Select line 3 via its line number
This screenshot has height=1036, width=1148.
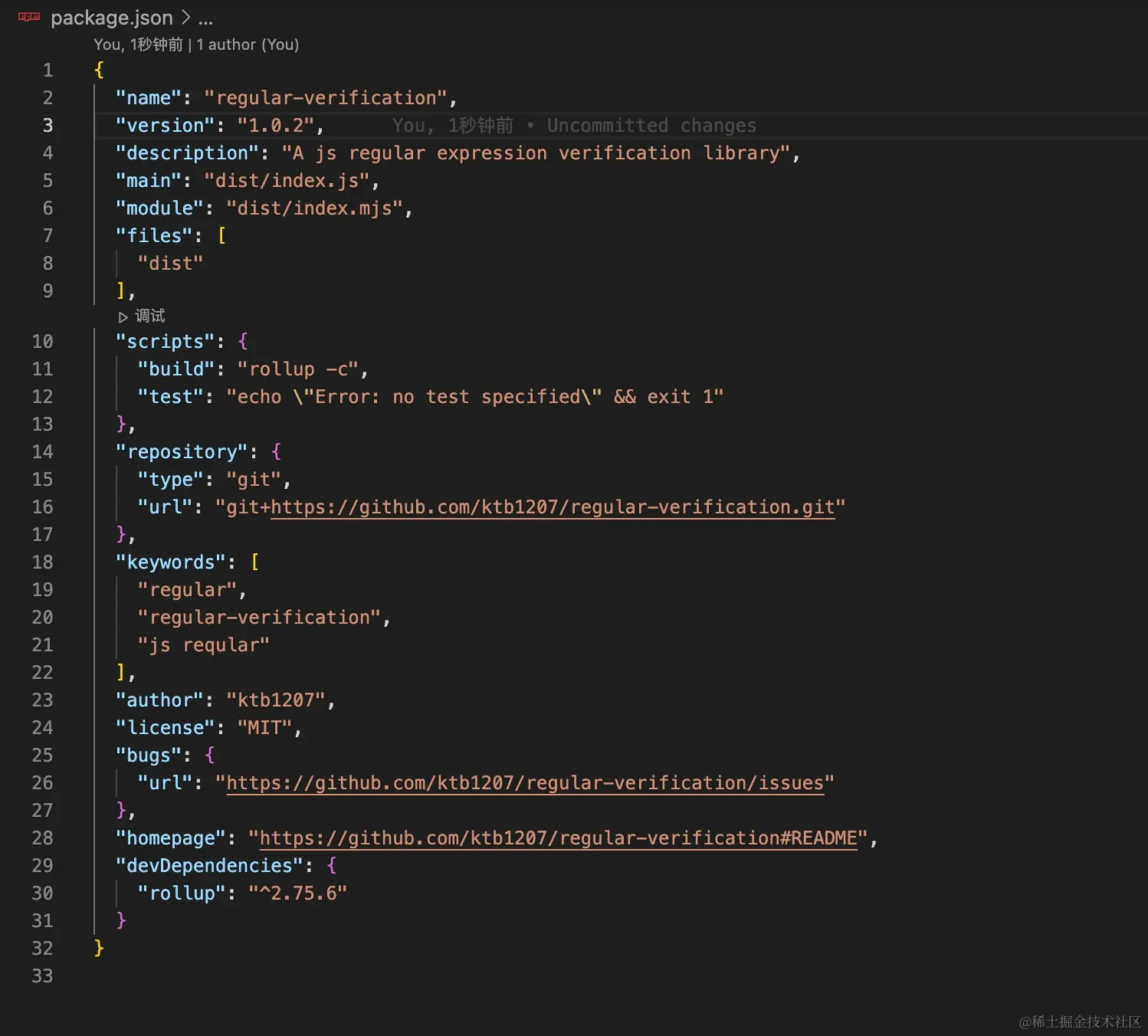pos(48,126)
